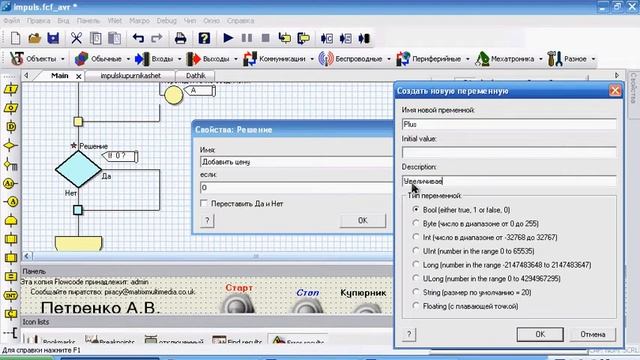Viewport: 640px width, 360px height.
Task: Expand the Объекты components dropdown
Action: pyautogui.click(x=62, y=59)
